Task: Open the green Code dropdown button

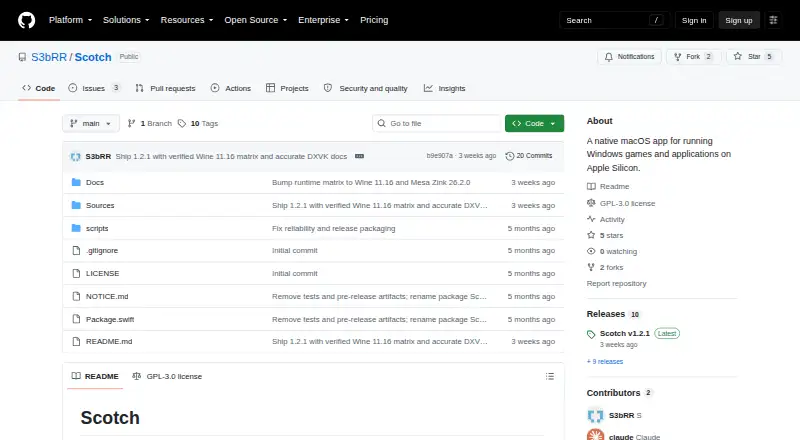Action: tap(534, 124)
